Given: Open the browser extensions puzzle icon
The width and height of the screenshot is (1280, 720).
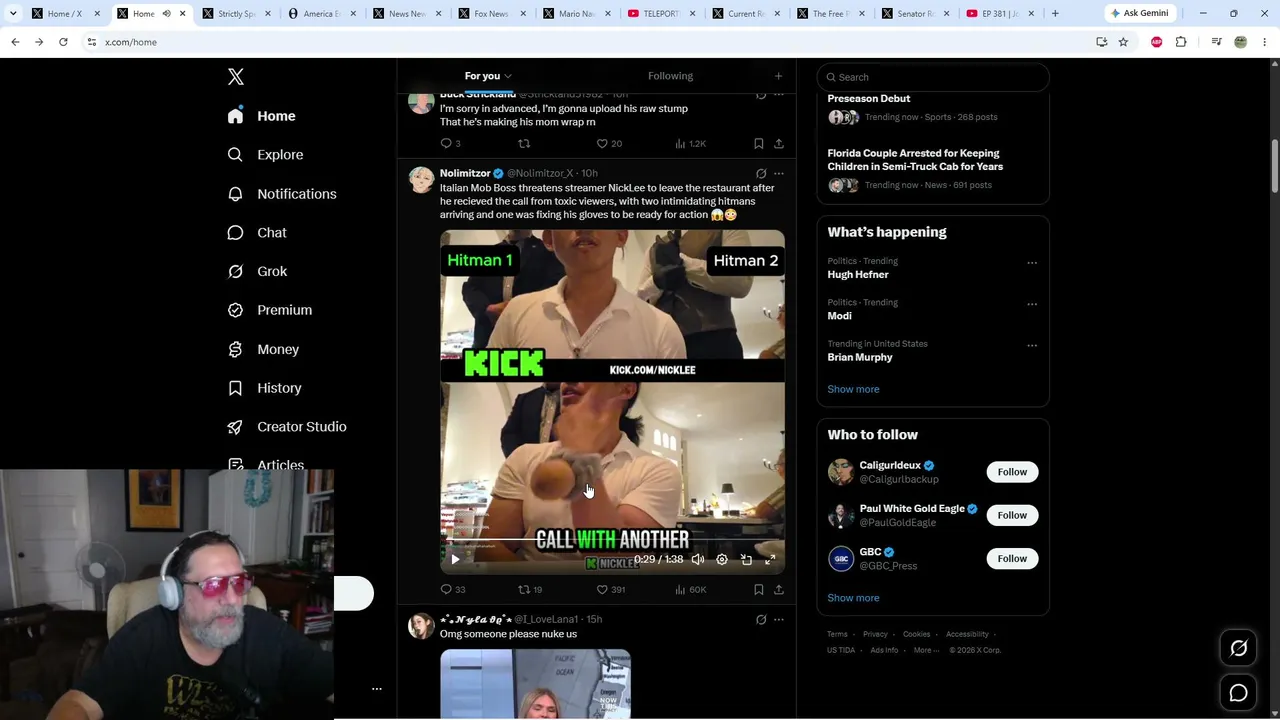Looking at the screenshot, I should tap(1181, 42).
